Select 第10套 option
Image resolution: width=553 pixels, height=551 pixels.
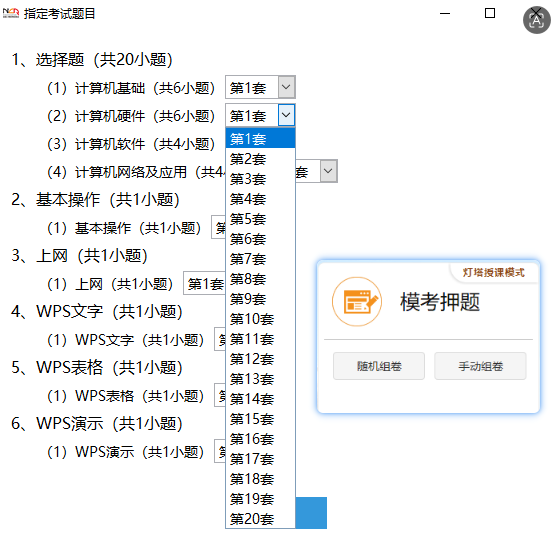click(260, 319)
